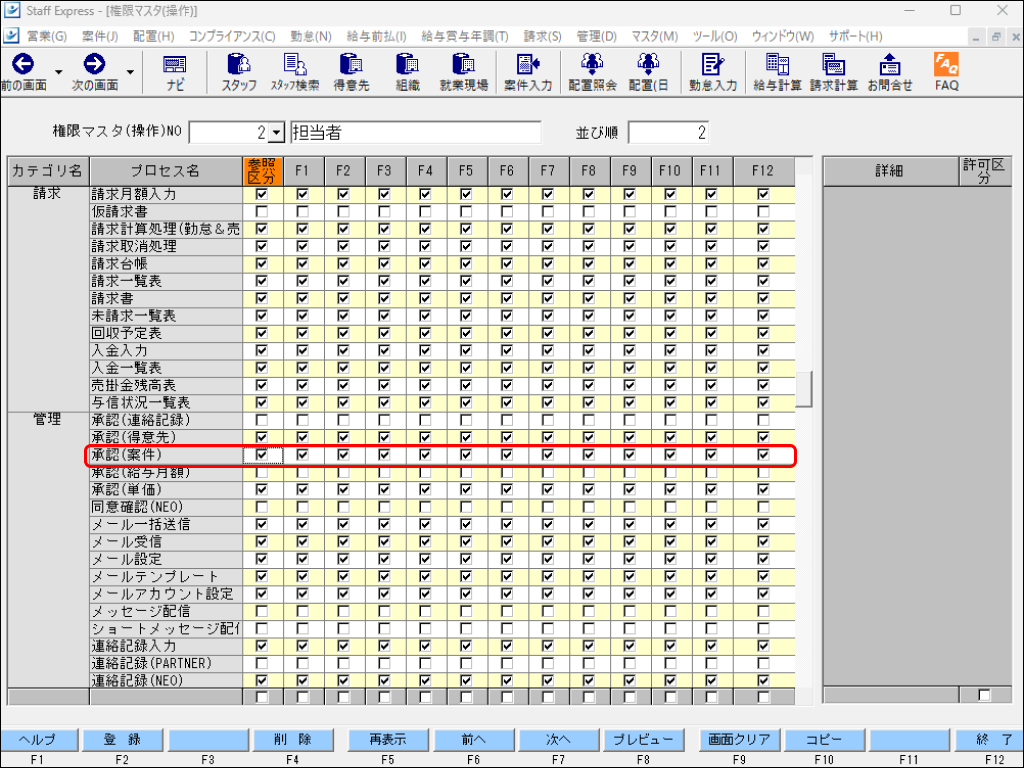This screenshot has width=1024, height=768.
Task: Open the 勤怠(N) menu
Action: pyautogui.click(x=311, y=36)
